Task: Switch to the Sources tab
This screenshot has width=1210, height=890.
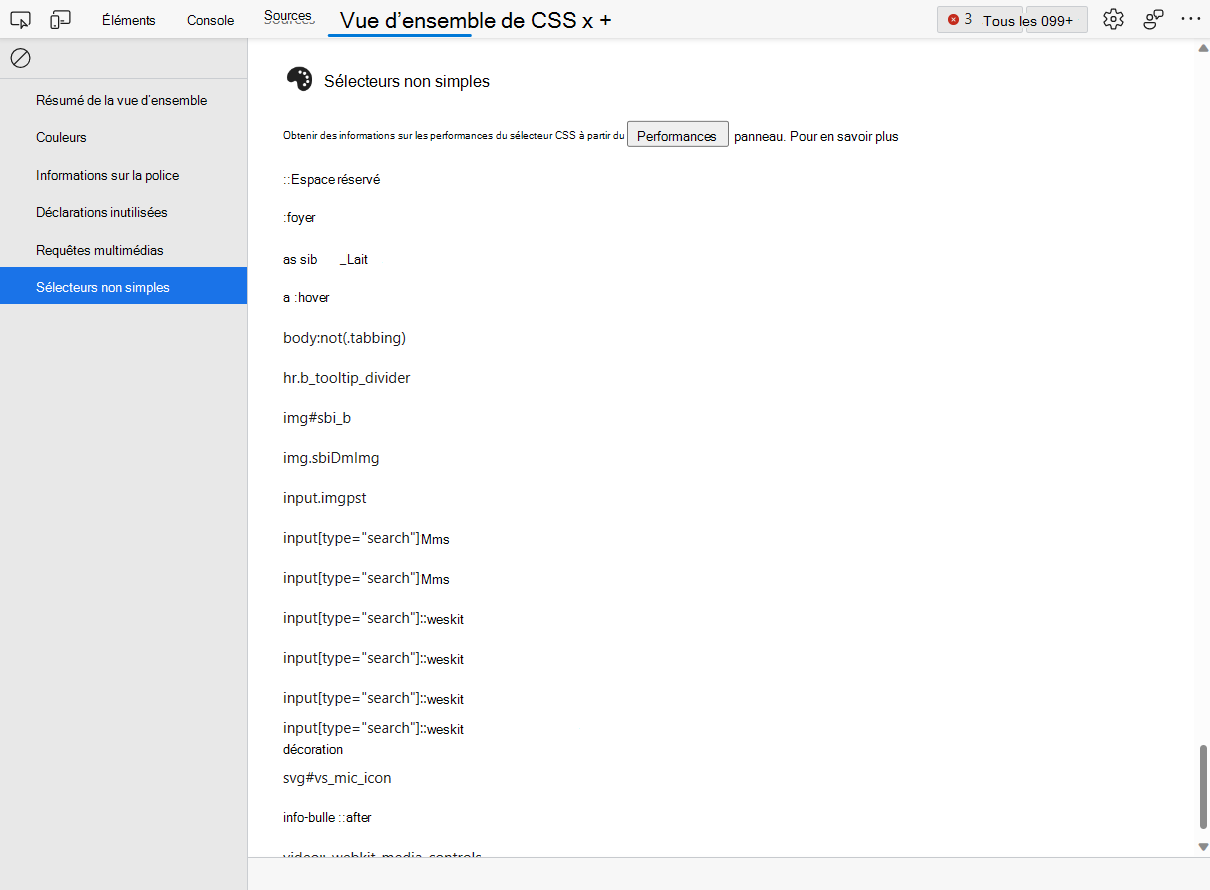Action: pos(288,17)
